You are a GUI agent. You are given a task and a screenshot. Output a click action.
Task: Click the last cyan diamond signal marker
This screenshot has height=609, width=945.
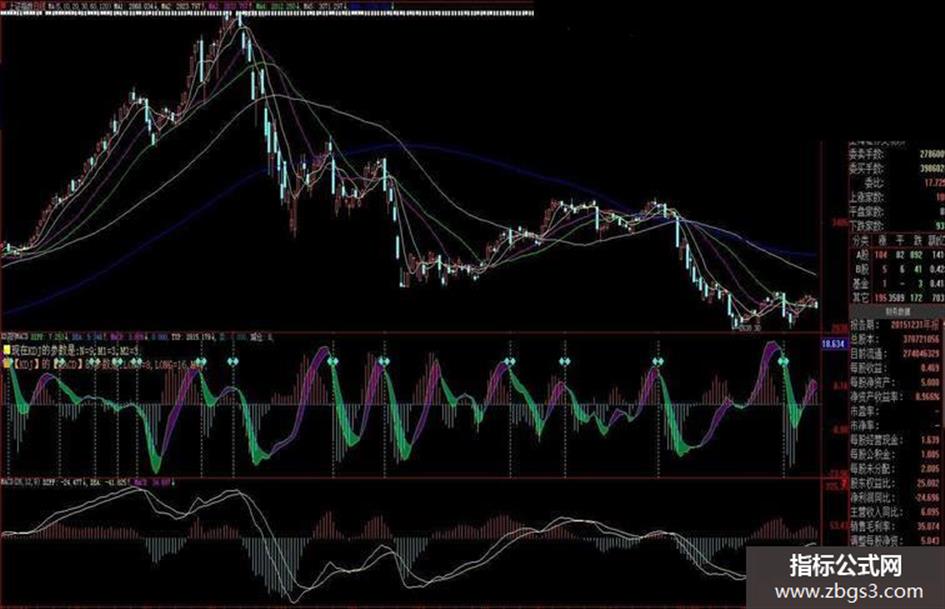coord(783,361)
